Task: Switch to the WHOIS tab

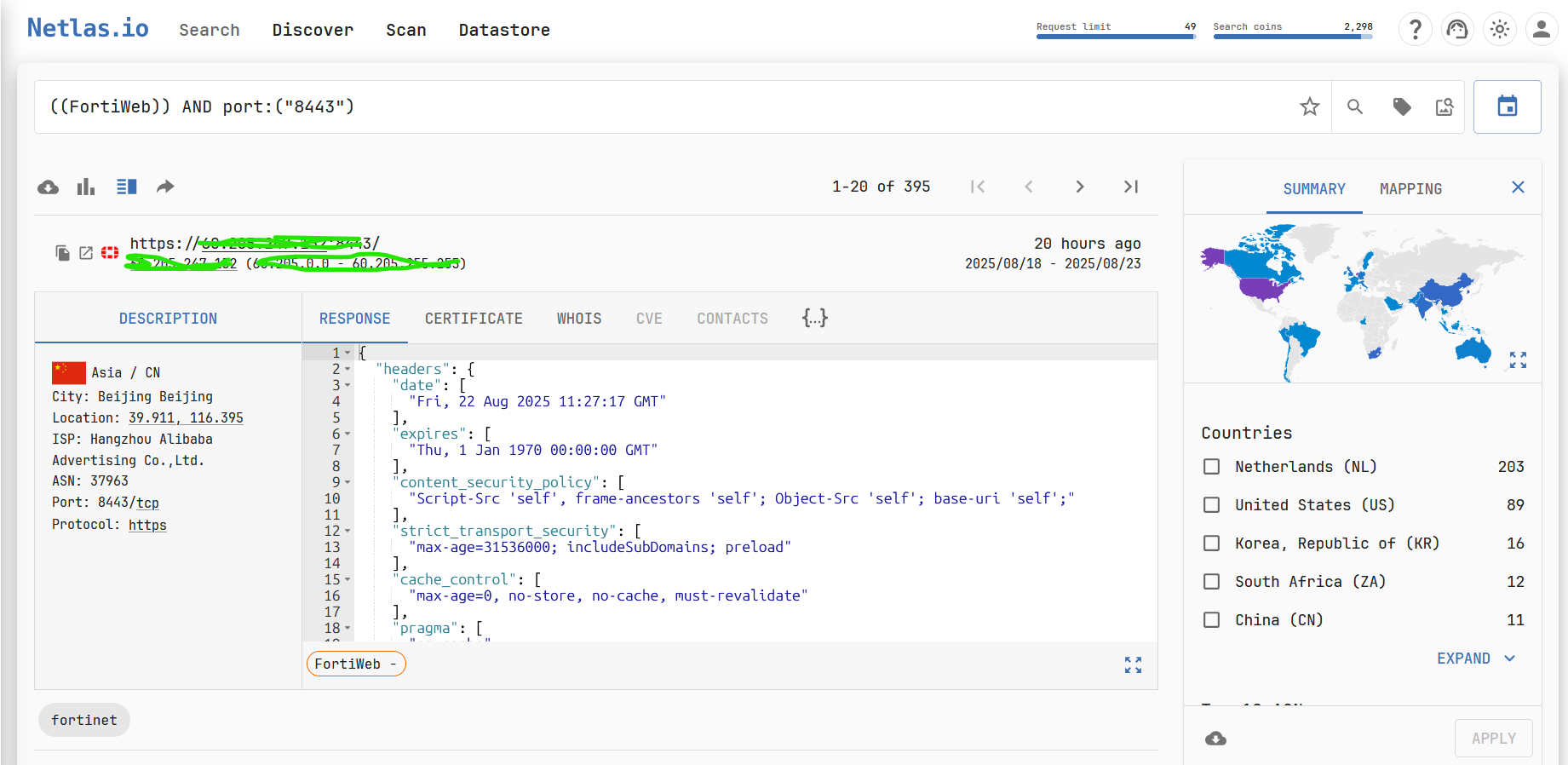Action: (x=579, y=319)
